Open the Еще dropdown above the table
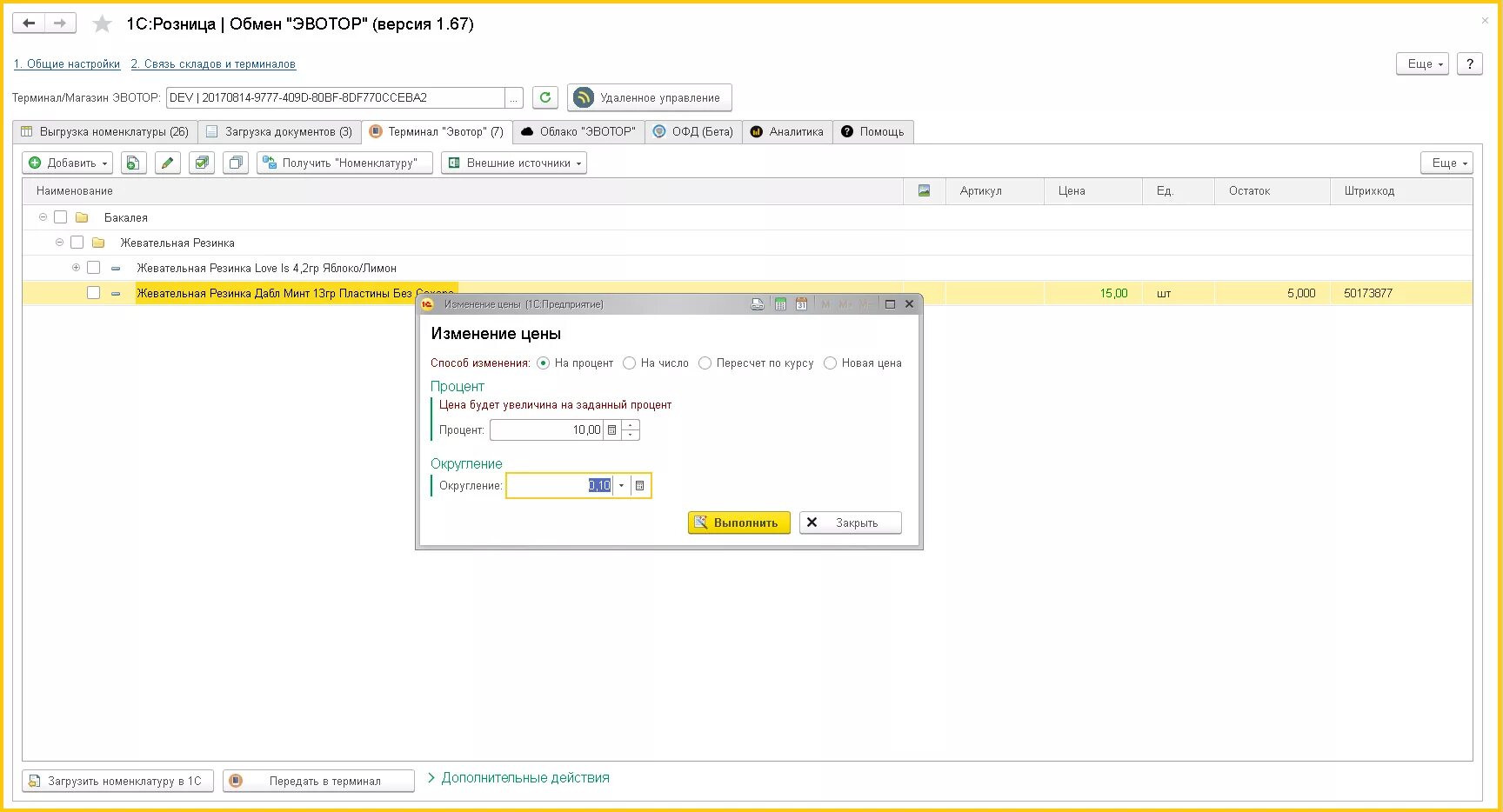Image resolution: width=1503 pixels, height=812 pixels. (x=1446, y=163)
